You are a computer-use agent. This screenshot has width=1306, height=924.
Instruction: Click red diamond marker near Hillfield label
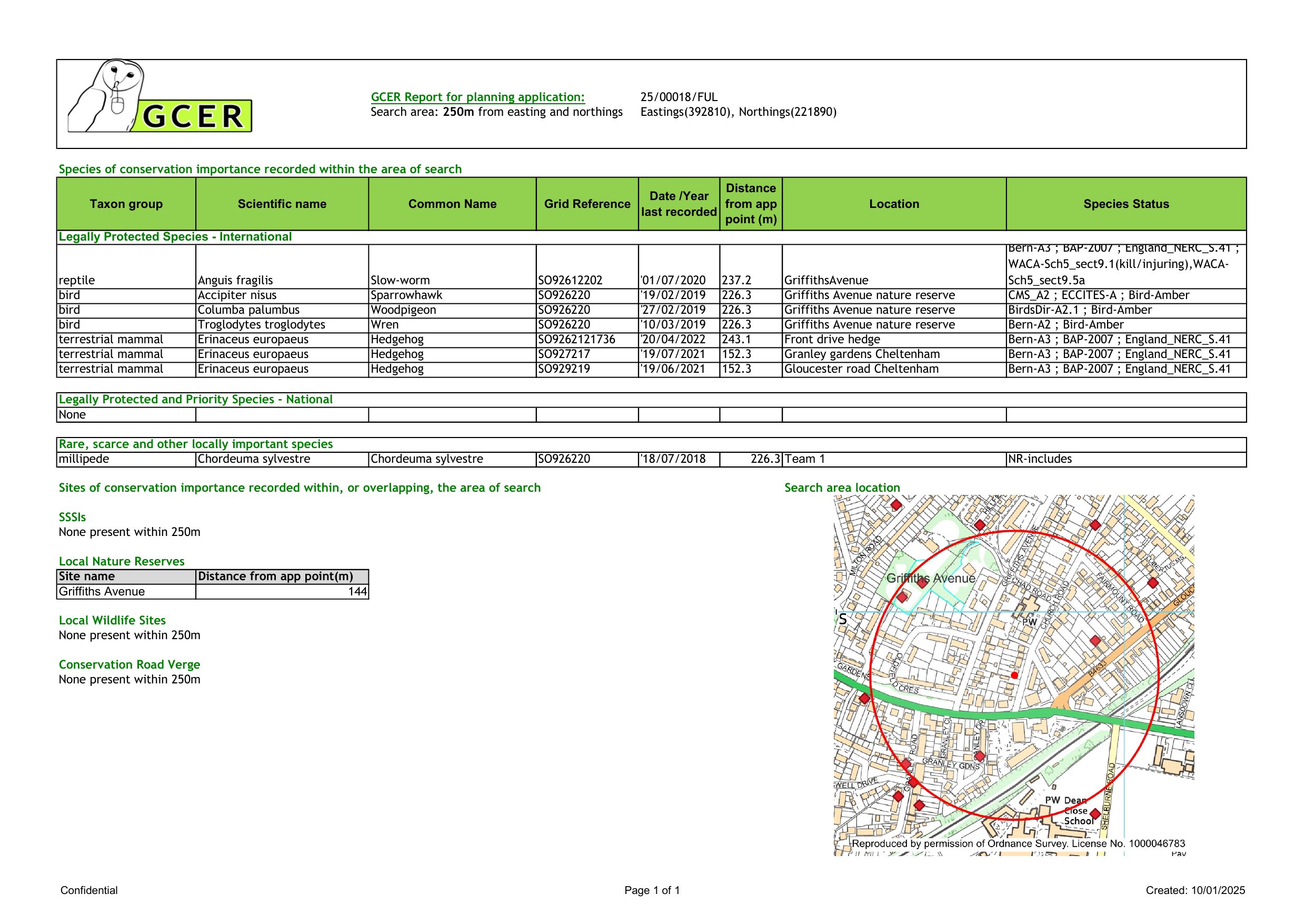click(x=980, y=525)
